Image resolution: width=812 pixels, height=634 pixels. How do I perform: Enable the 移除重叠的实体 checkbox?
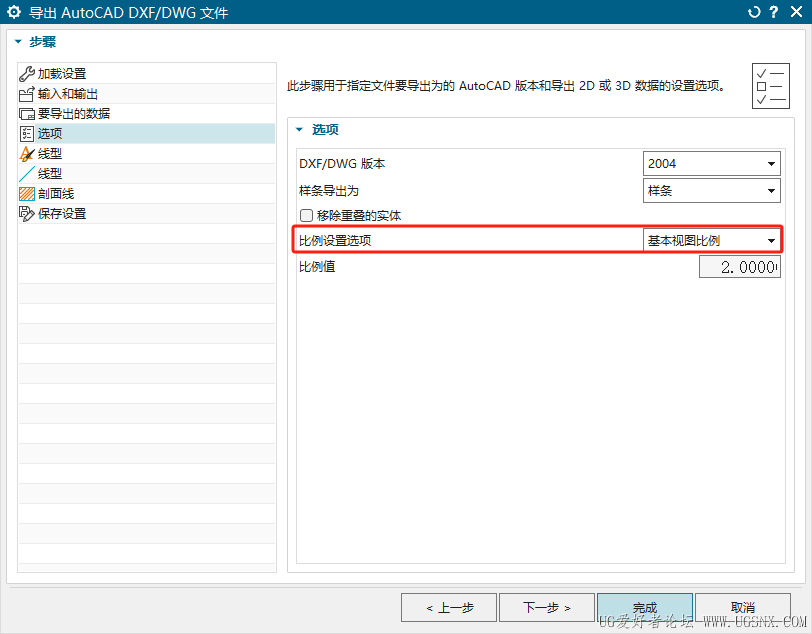[307, 215]
